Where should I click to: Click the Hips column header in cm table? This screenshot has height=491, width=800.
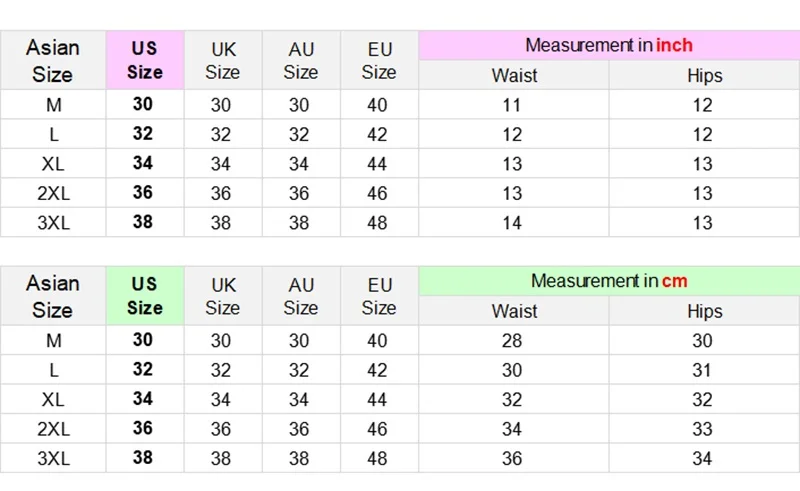704,311
